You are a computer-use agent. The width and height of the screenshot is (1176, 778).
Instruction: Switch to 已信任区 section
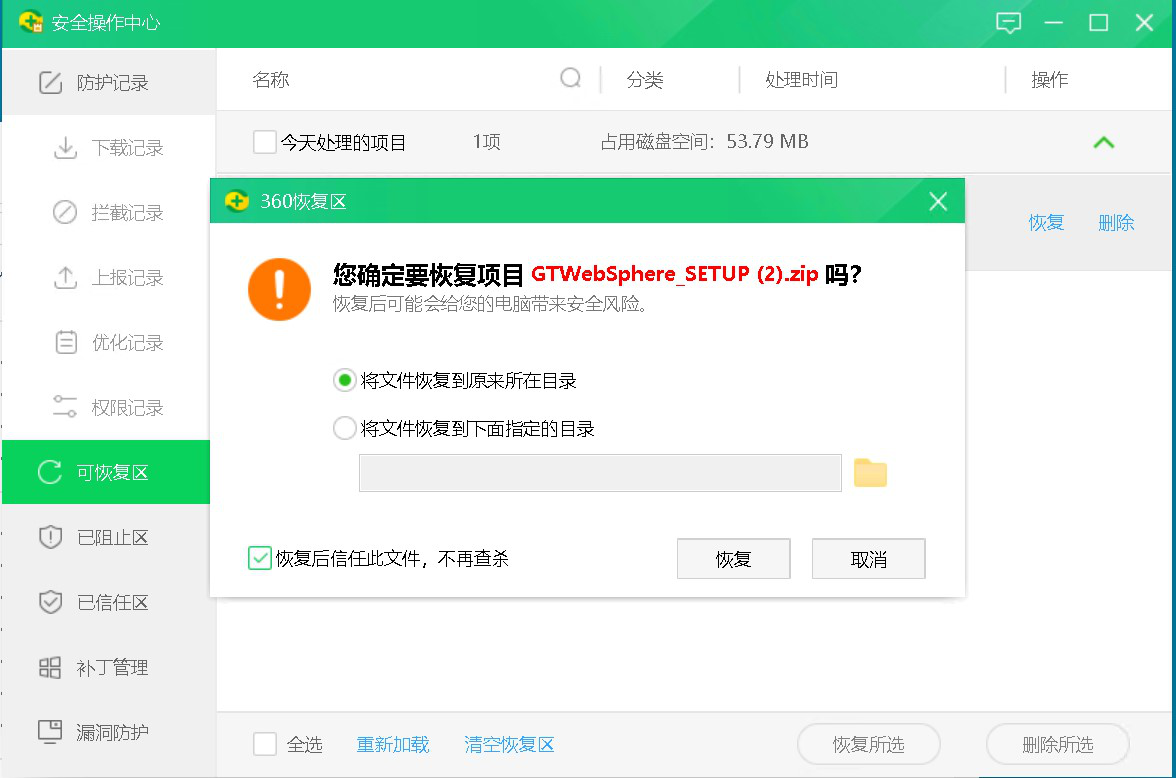(112, 603)
